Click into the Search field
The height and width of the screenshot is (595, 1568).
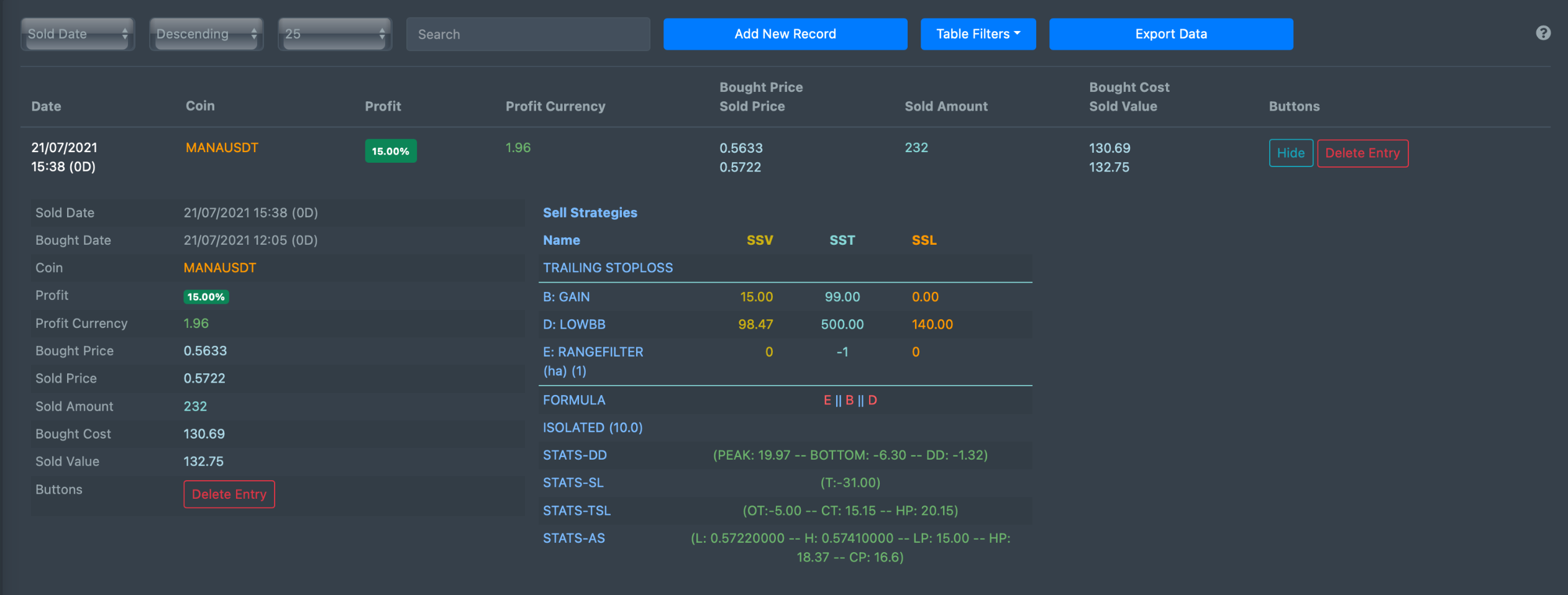528,34
